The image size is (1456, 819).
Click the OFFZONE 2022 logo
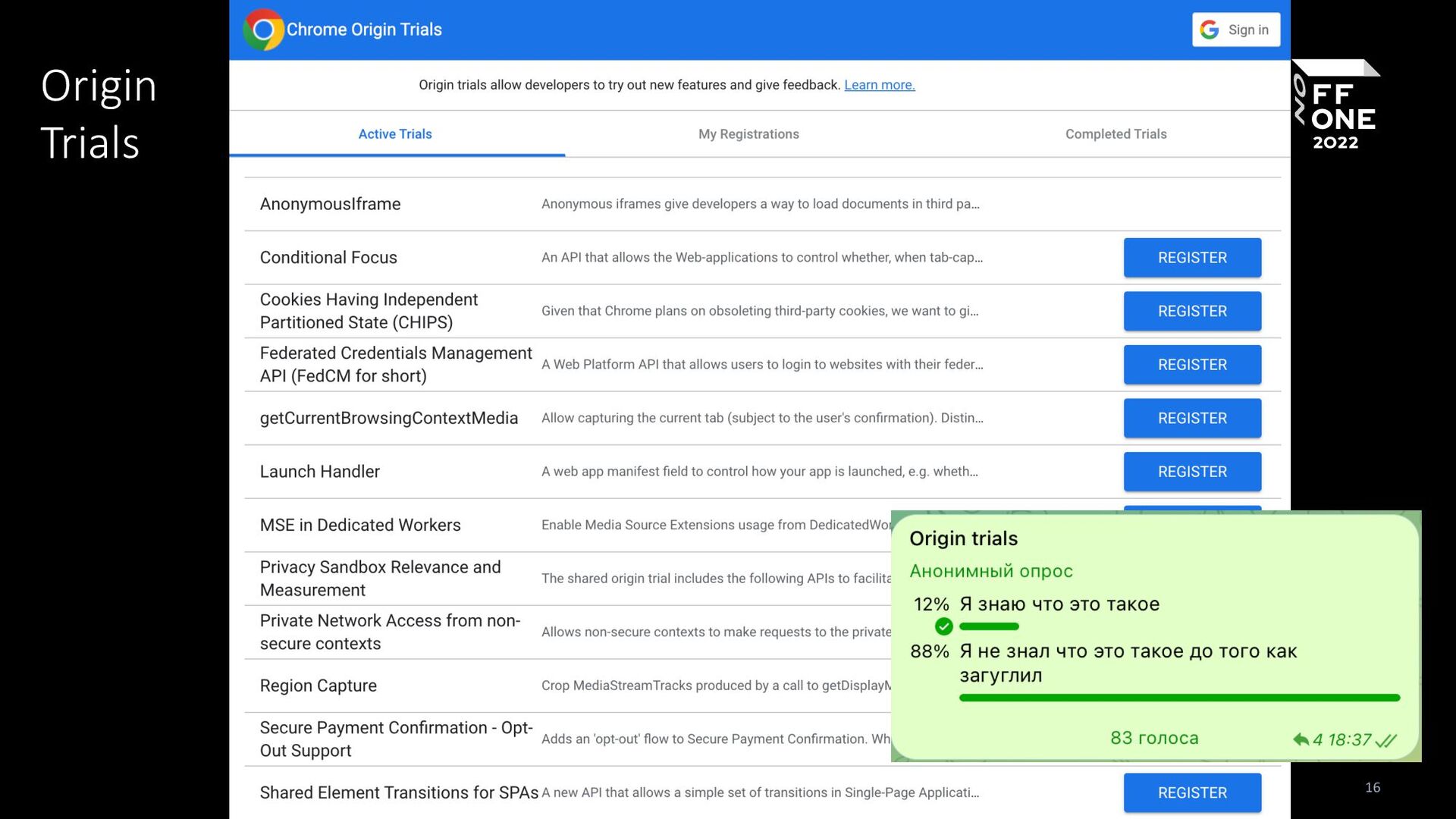pyautogui.click(x=1336, y=105)
